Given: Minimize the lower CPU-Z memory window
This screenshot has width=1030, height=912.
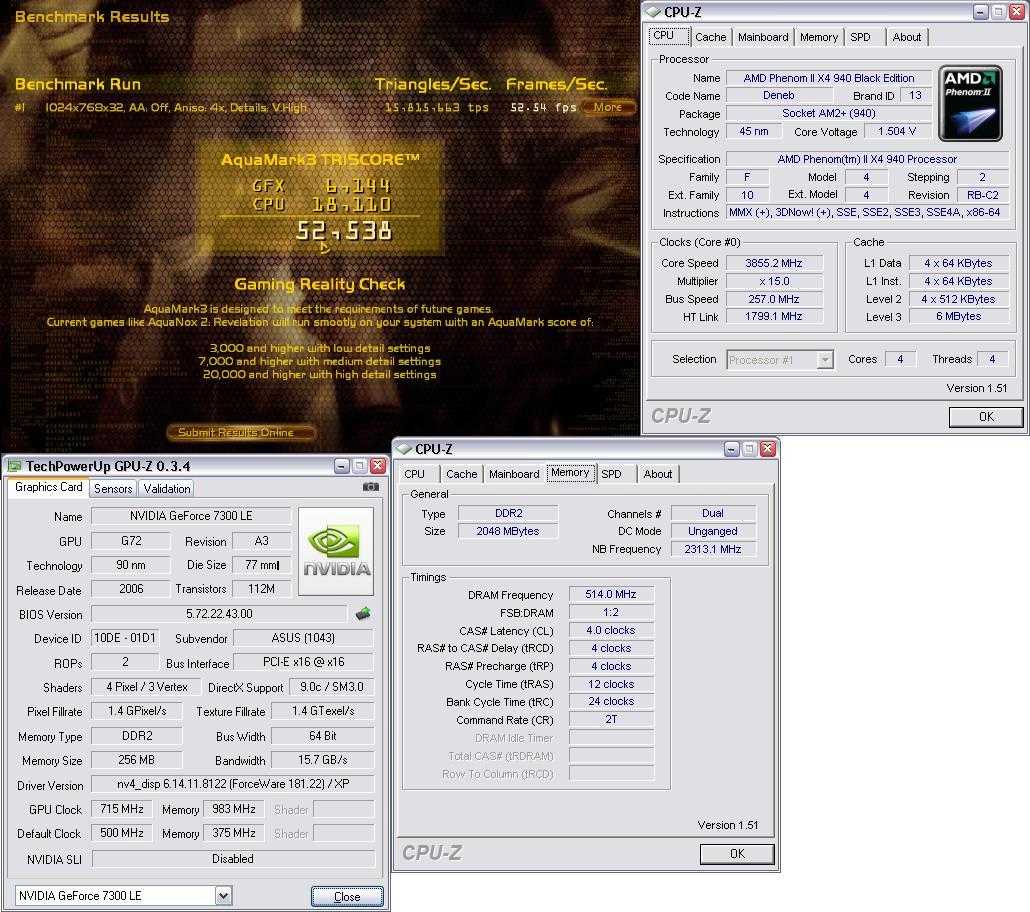Looking at the screenshot, I should [731, 449].
